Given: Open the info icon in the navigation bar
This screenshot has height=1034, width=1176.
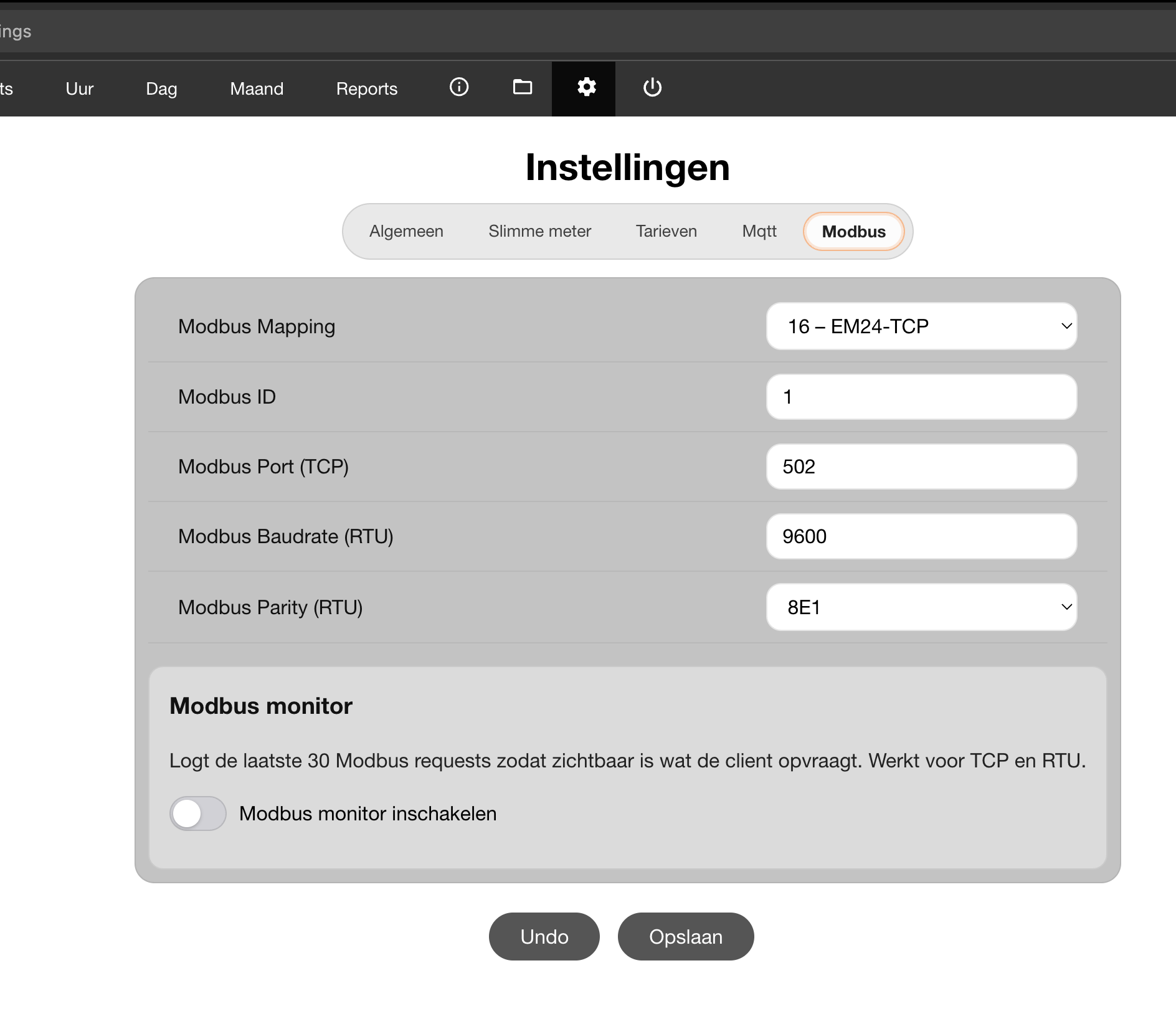Looking at the screenshot, I should (459, 87).
